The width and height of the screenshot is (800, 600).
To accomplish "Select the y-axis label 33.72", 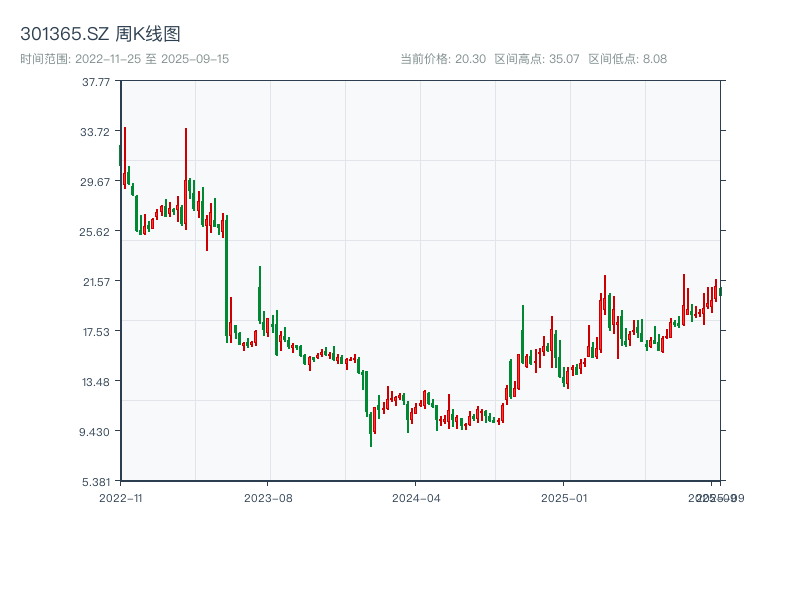I will coord(95,132).
